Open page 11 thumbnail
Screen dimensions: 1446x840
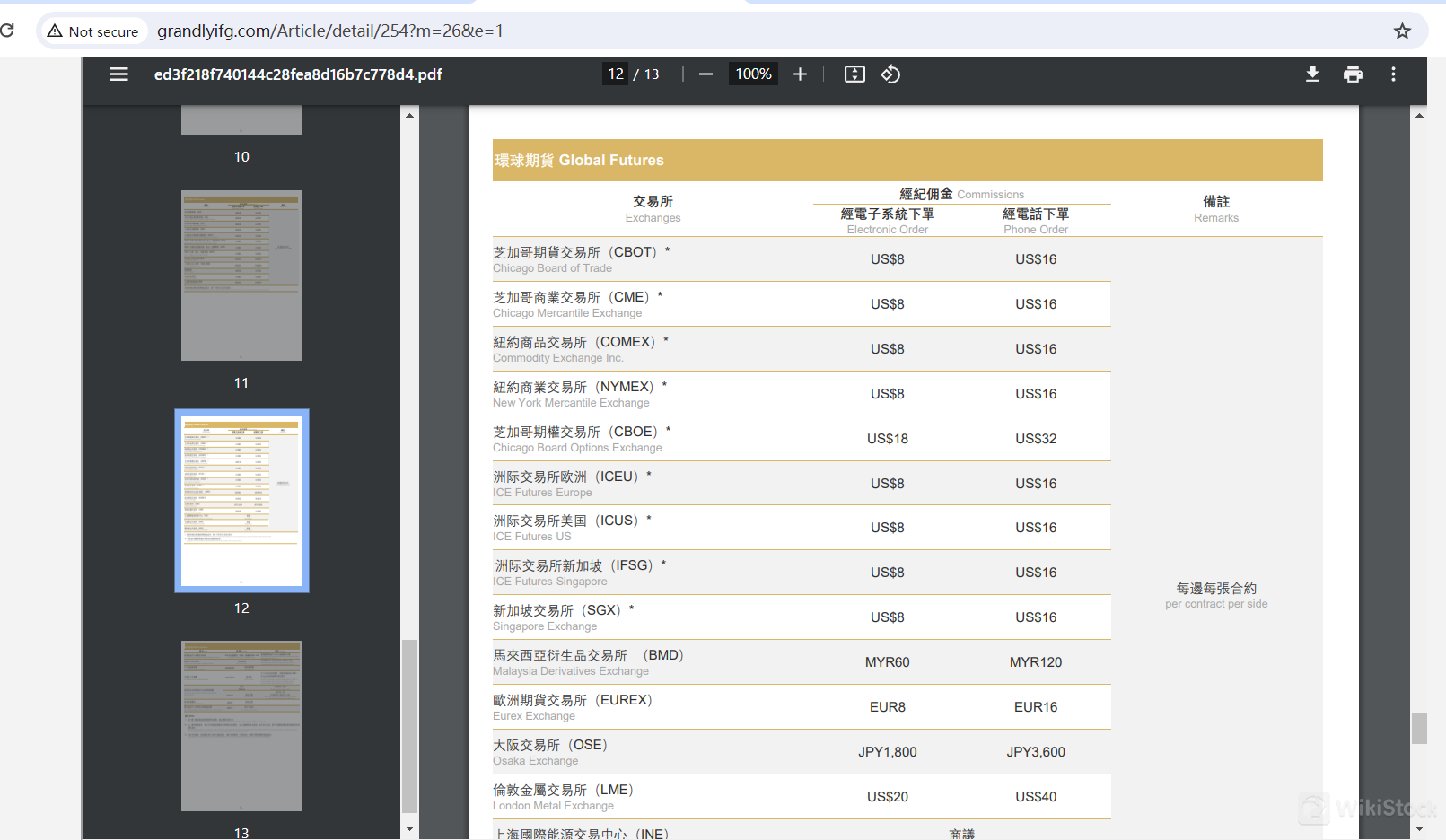(241, 276)
